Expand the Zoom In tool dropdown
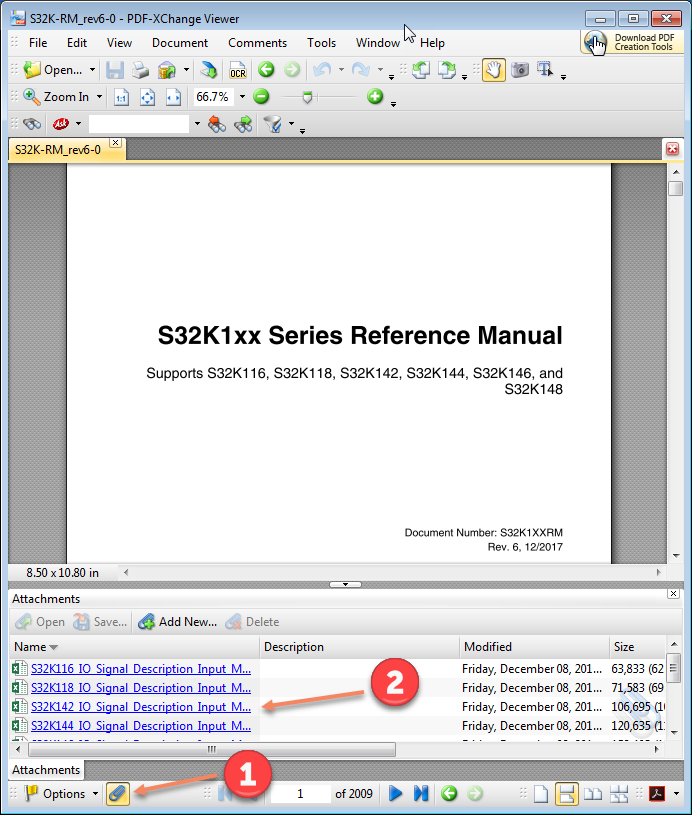This screenshot has height=815, width=692. tap(99, 97)
